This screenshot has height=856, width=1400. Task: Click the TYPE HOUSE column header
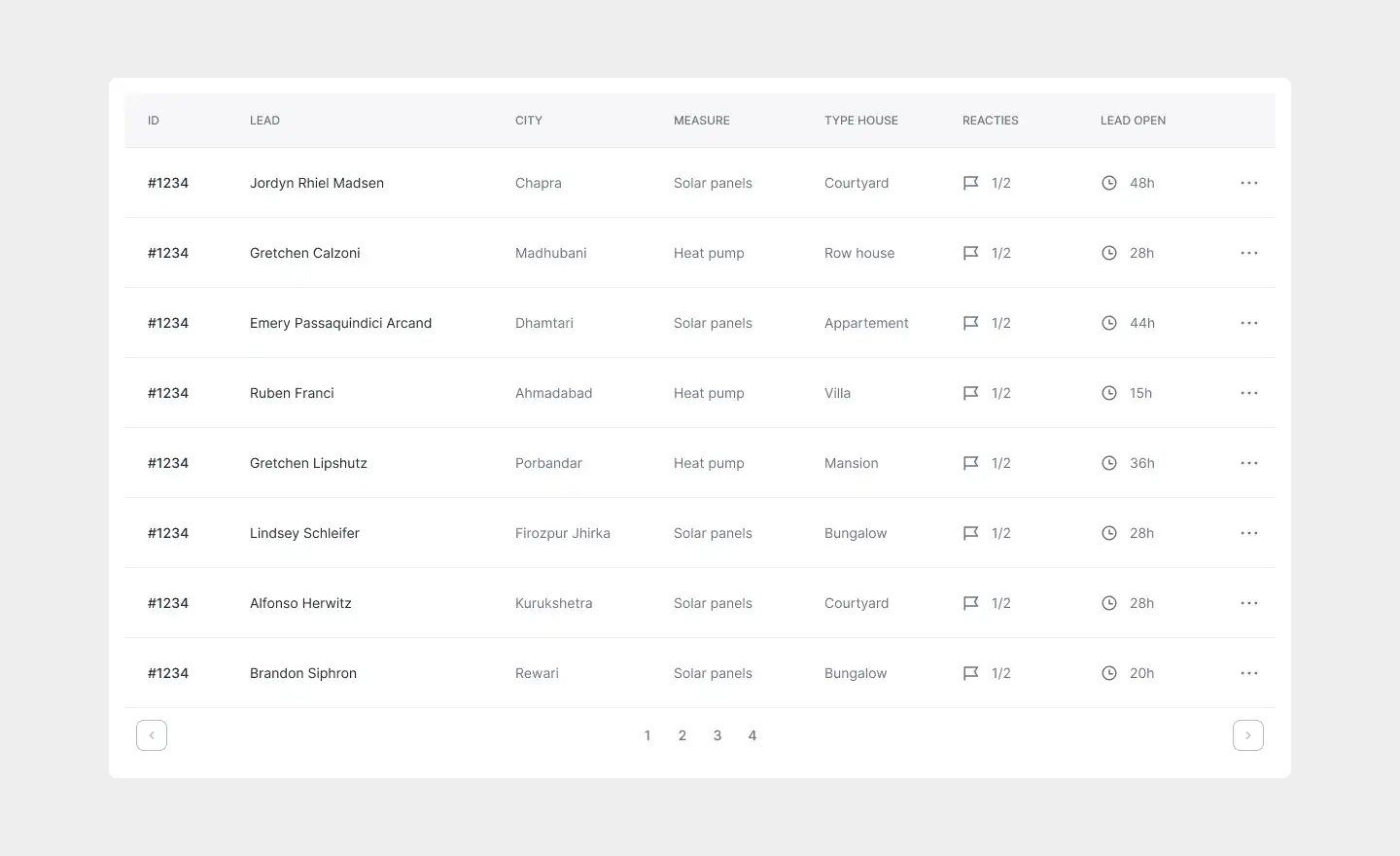click(861, 121)
